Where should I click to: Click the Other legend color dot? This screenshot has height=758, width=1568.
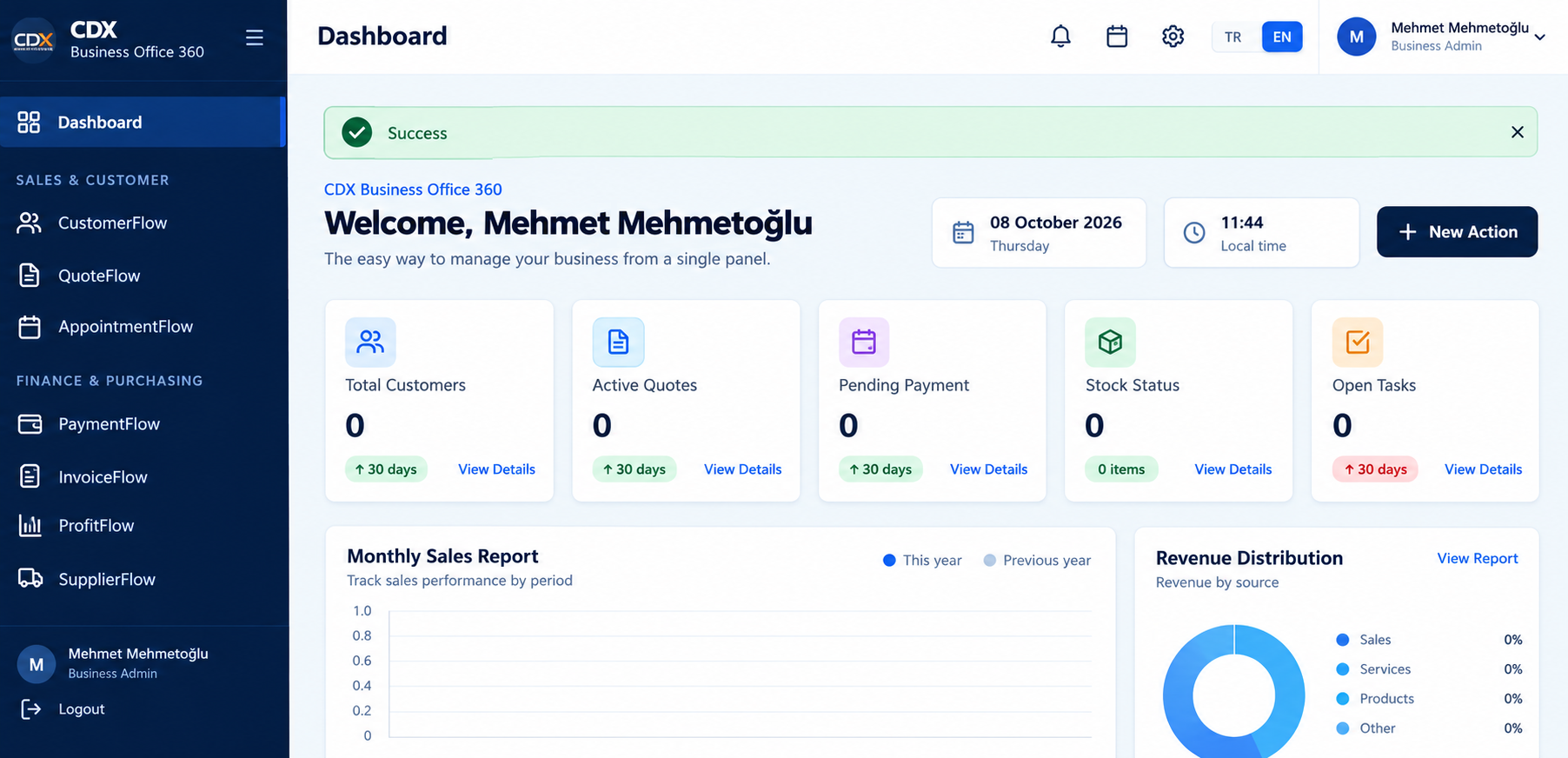pos(1343,728)
